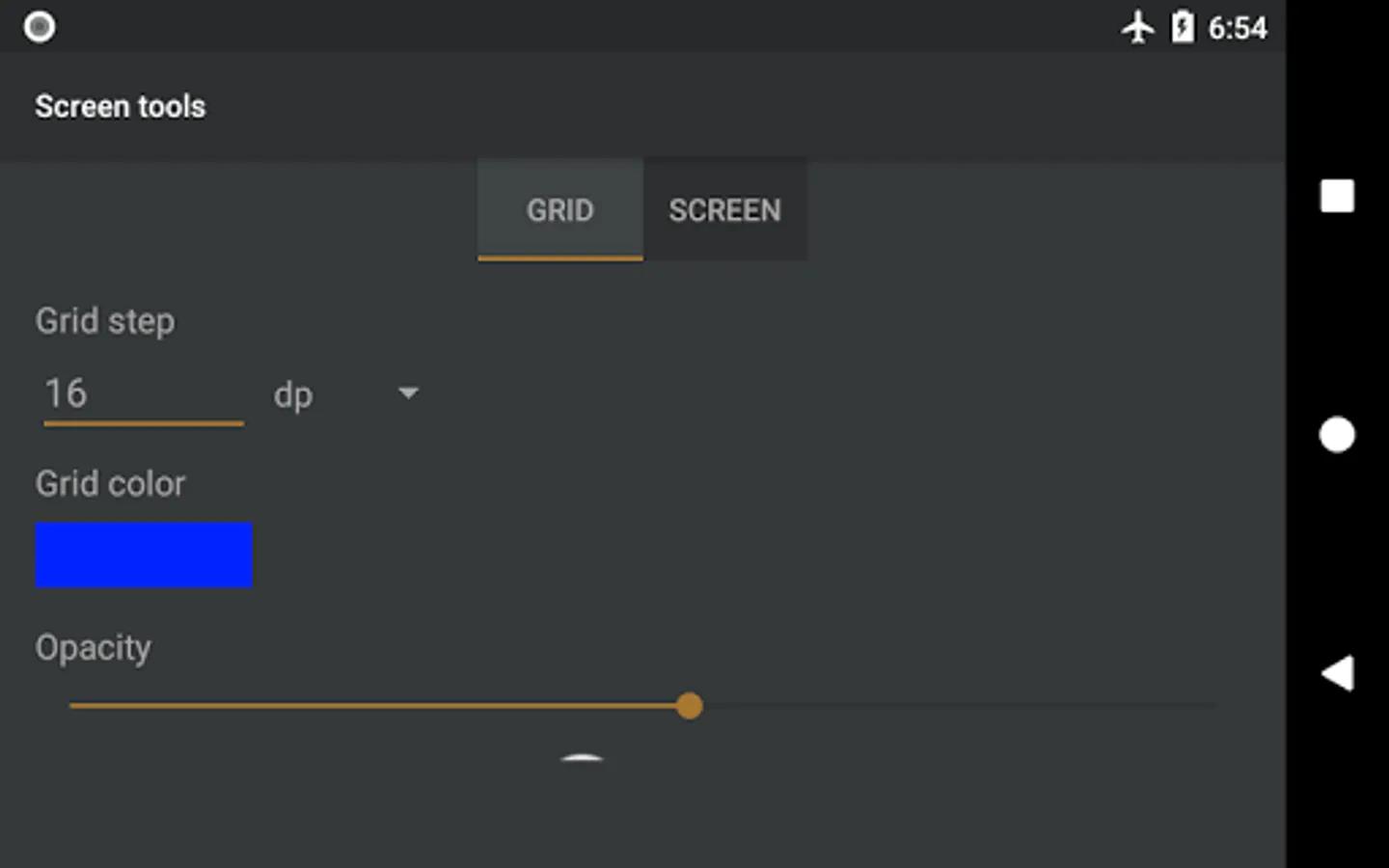Click the dropdown arrow beside dp
Viewport: 1389px width, 868px height.
coord(408,393)
